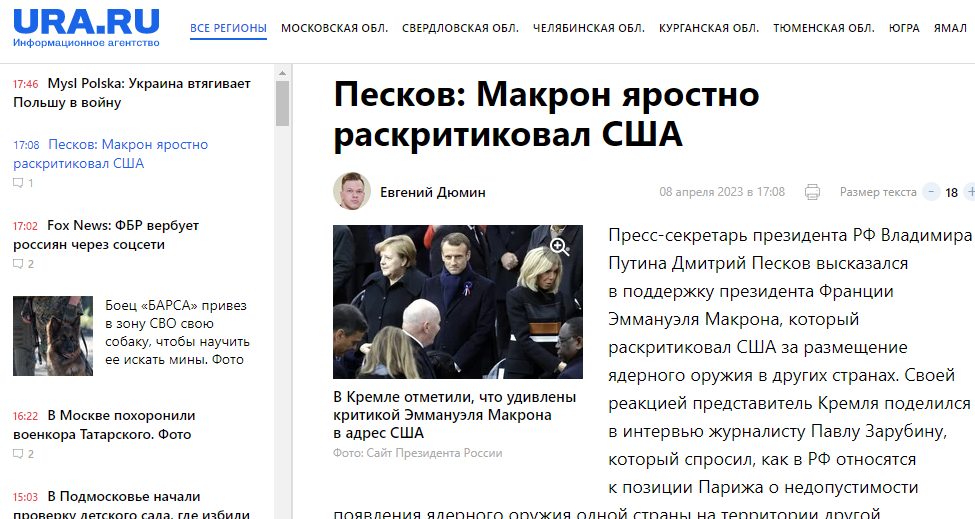Click the sidebar scrollbar up arrow
Screen dimensions: 975x519
pyautogui.click(x=282, y=73)
